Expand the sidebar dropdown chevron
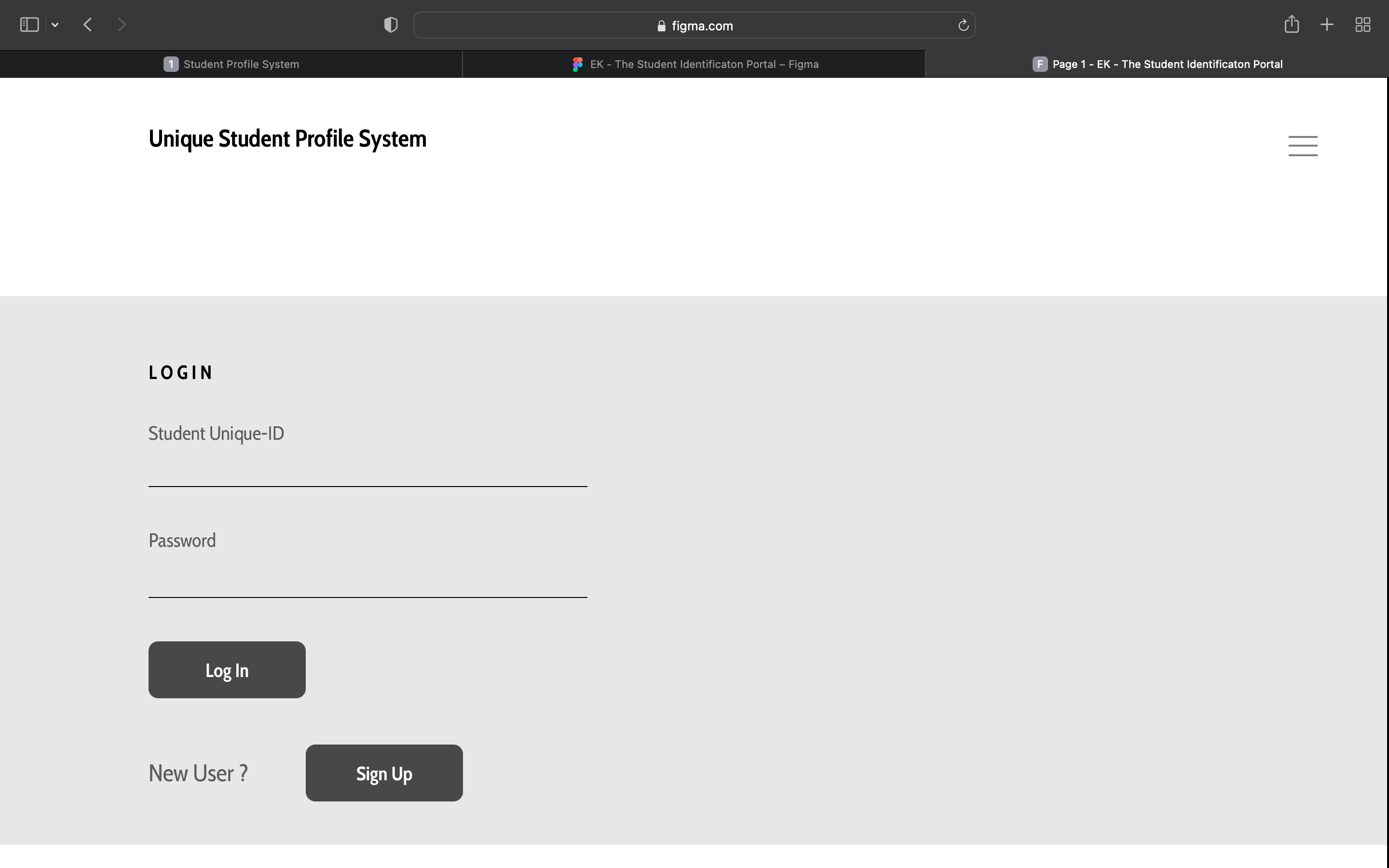 click(55, 25)
